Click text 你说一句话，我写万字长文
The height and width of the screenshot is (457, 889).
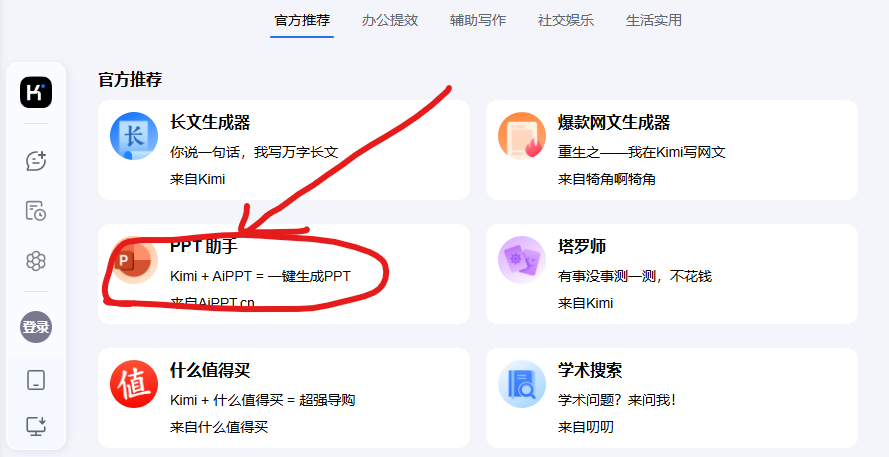(x=254, y=152)
